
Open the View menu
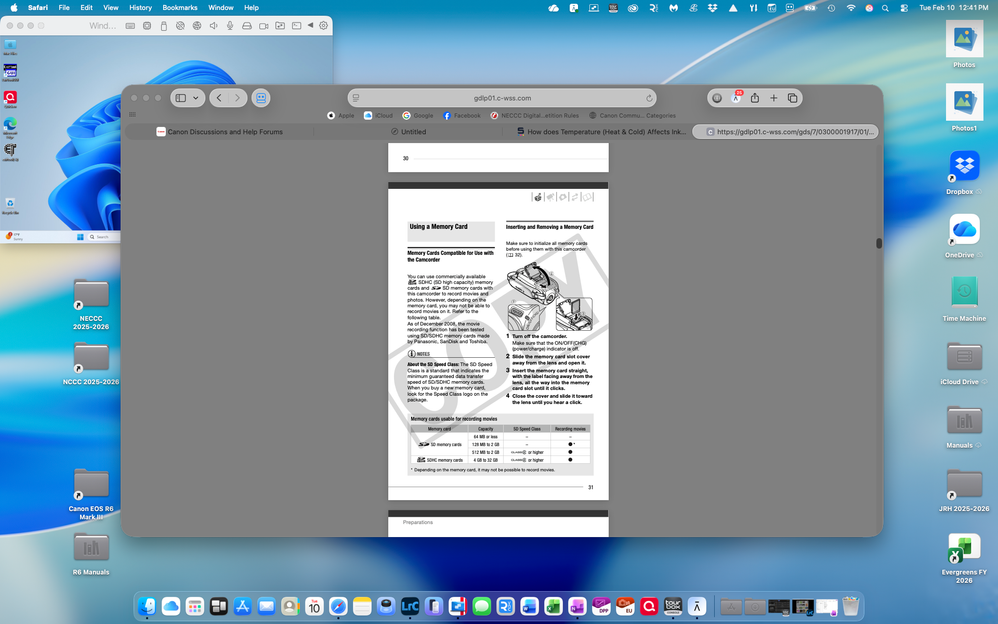click(111, 8)
